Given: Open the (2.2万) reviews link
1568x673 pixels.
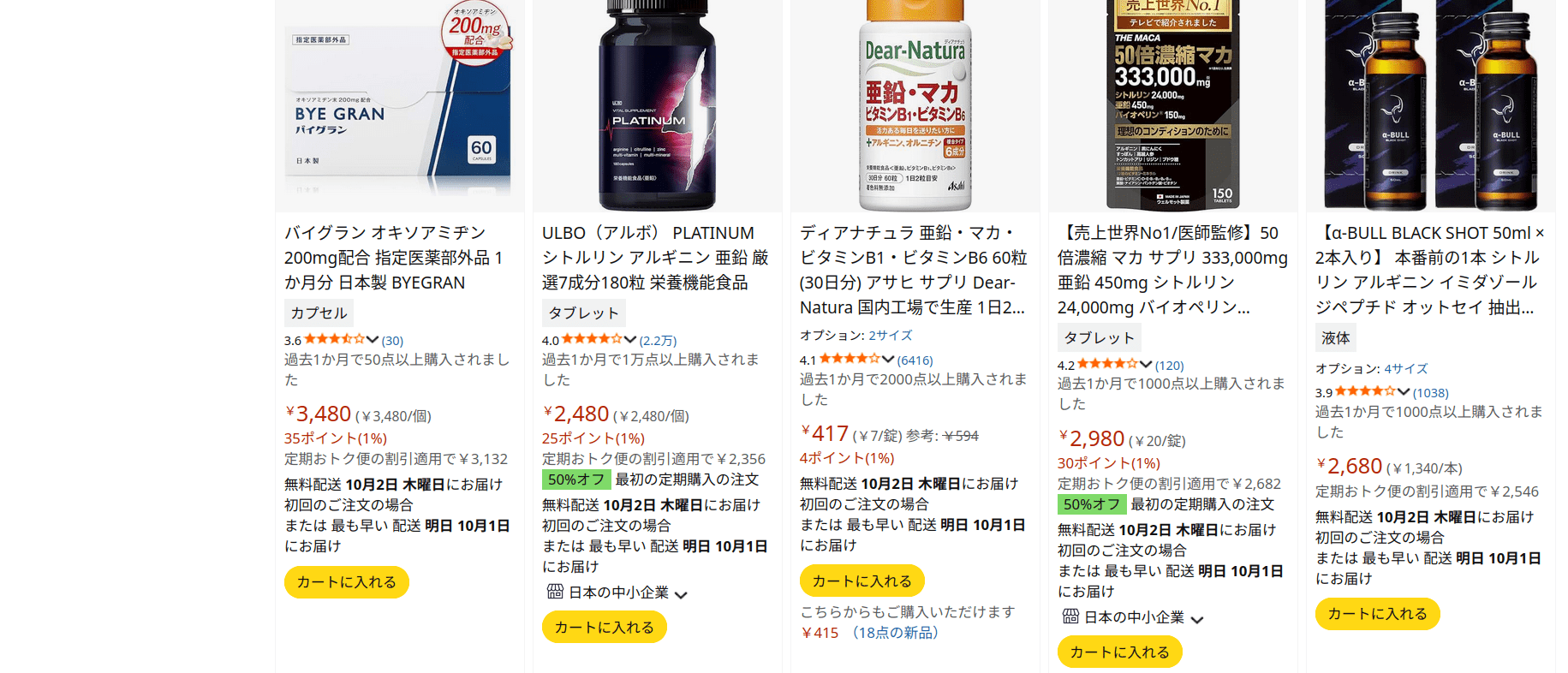Looking at the screenshot, I should coord(658,341).
